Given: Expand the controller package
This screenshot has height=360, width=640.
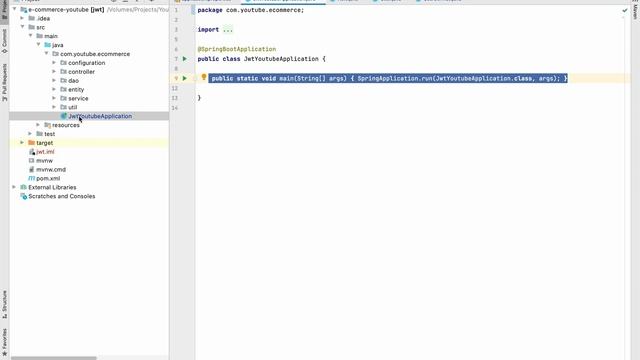Looking at the screenshot, I should [54, 72].
